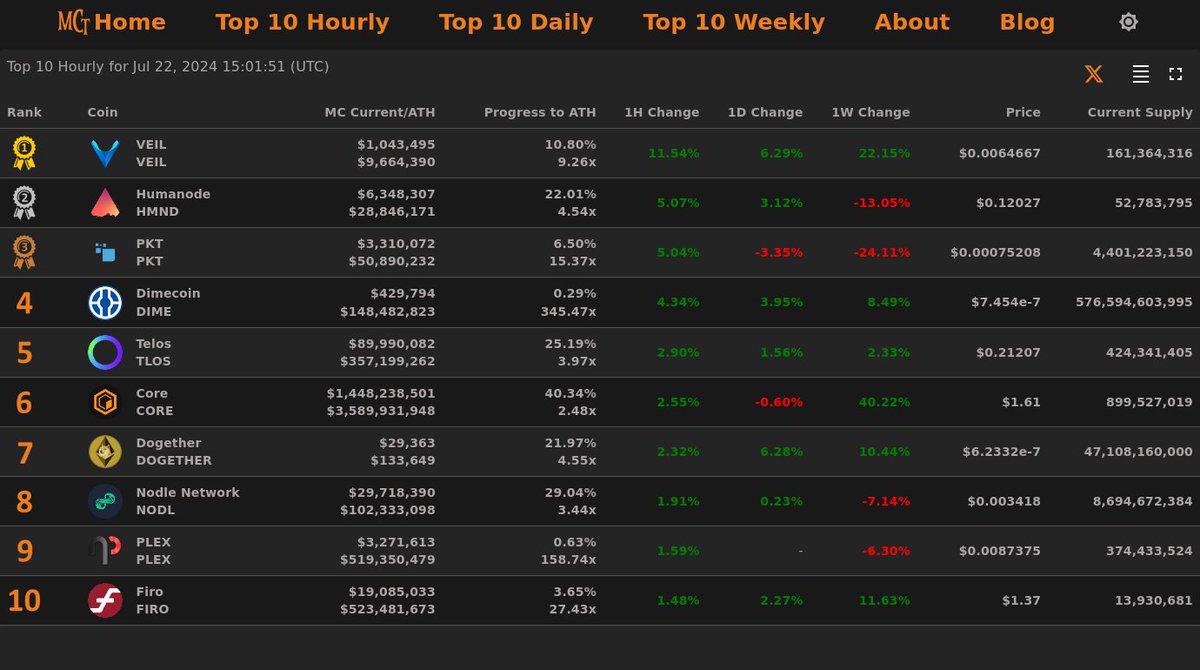Click rank number 10
The height and width of the screenshot is (670, 1200).
(x=24, y=601)
